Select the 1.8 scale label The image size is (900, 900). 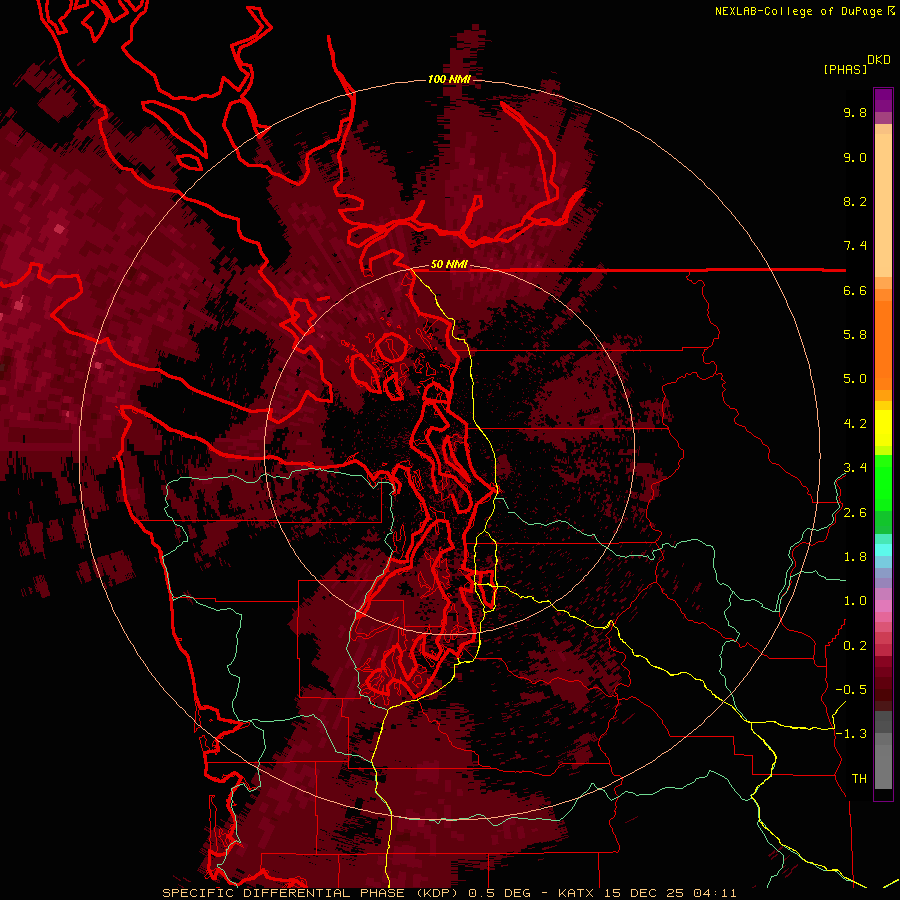(x=855, y=557)
